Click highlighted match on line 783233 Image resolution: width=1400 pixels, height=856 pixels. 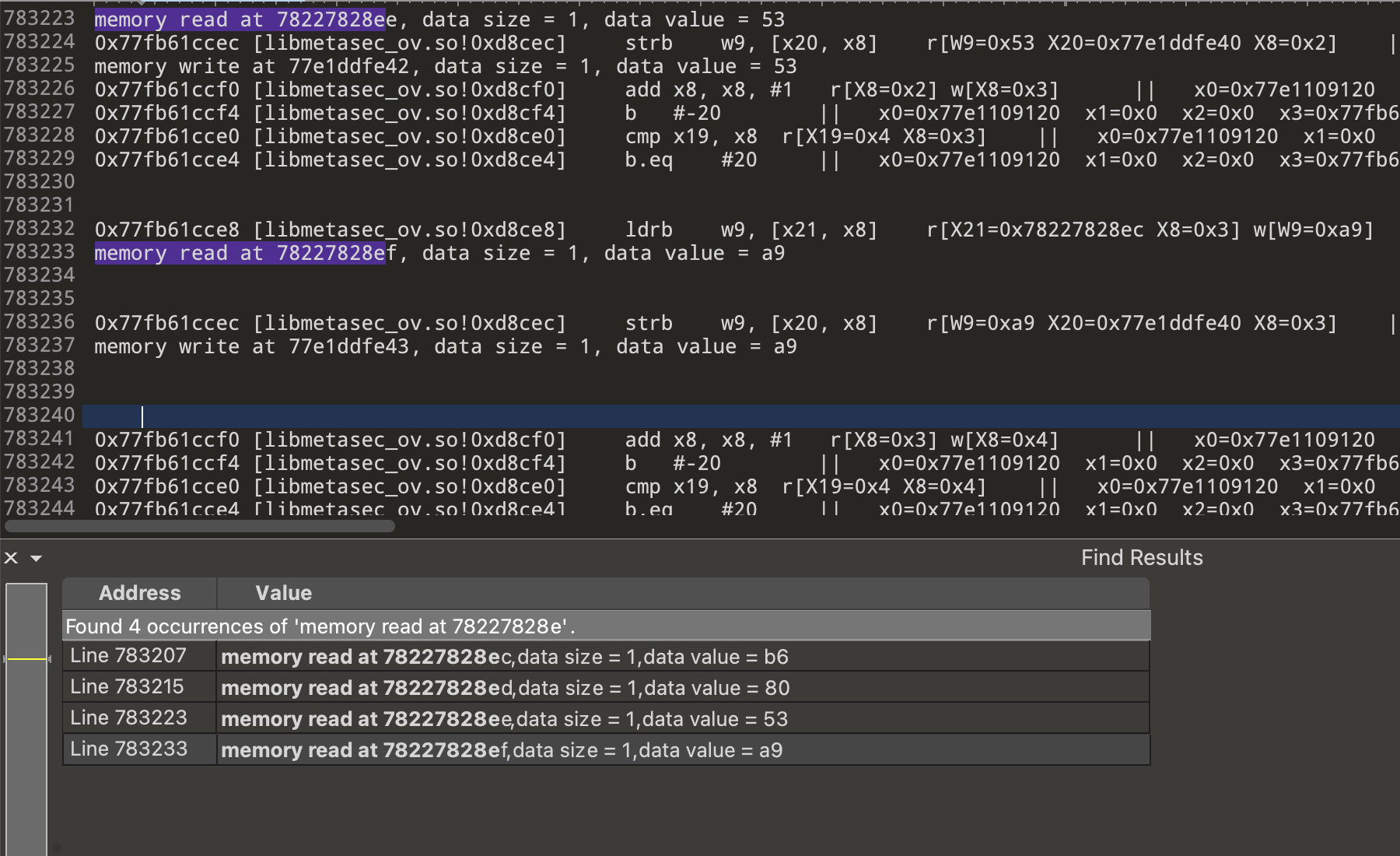pos(240,253)
